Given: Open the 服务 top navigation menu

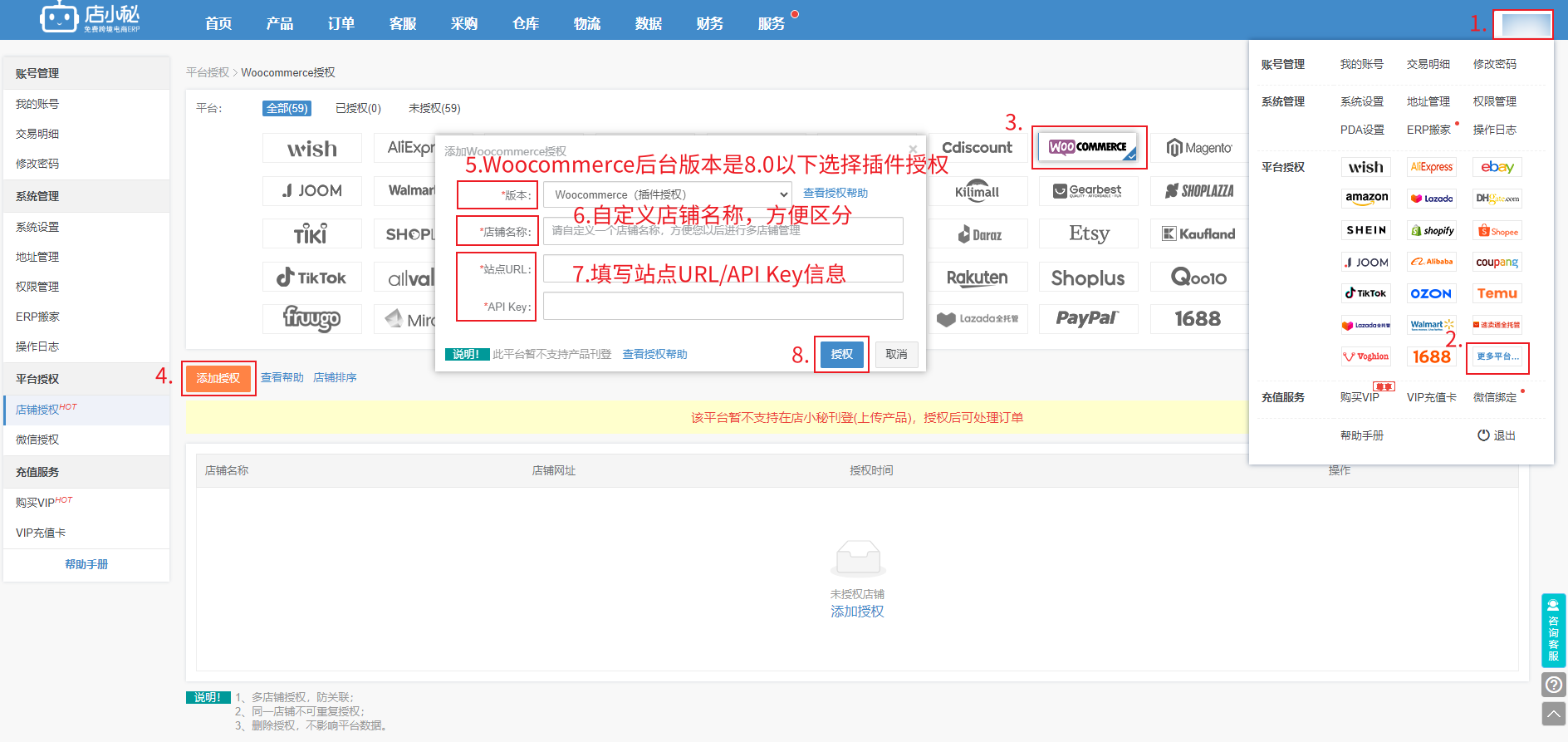Looking at the screenshot, I should 772,23.
